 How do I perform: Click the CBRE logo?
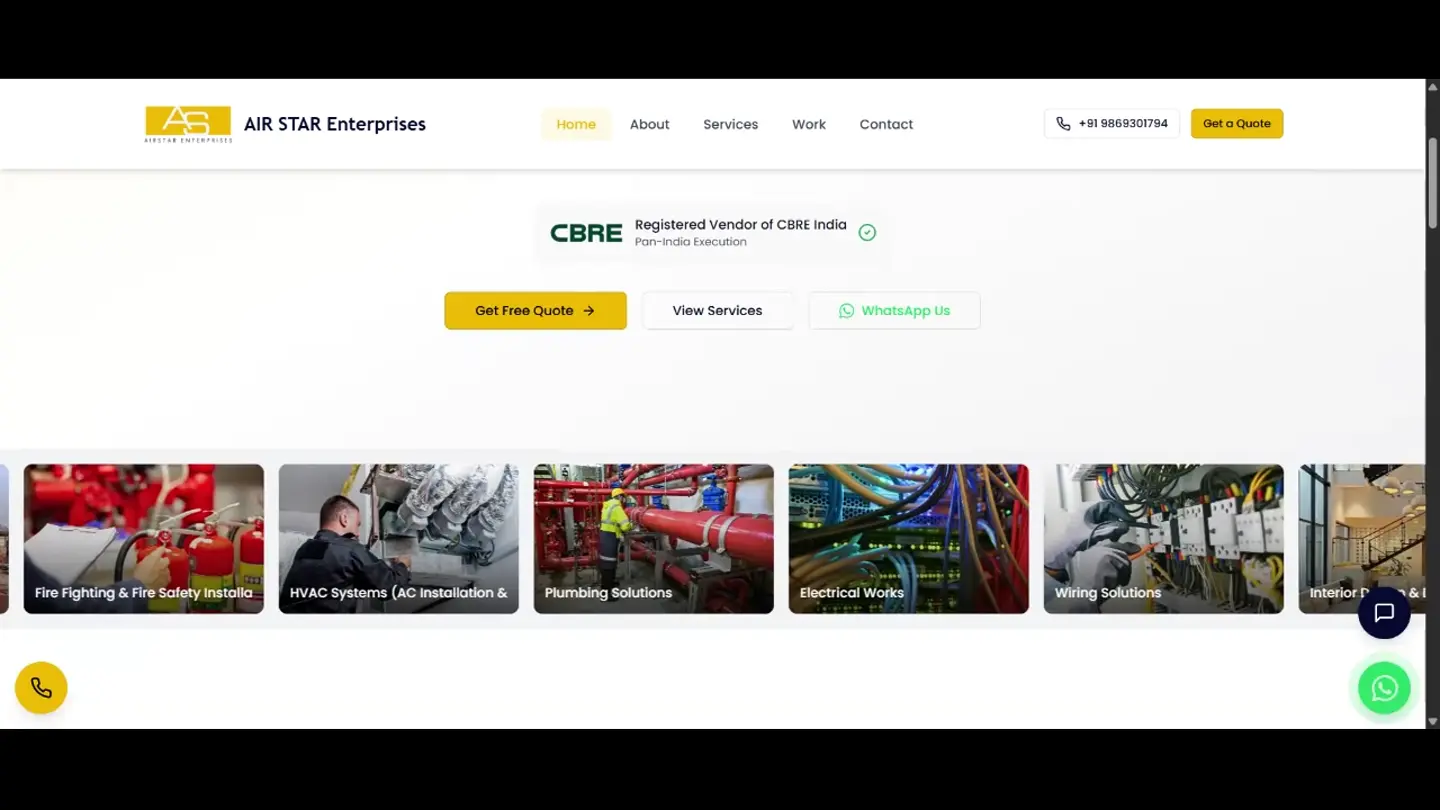[586, 233]
